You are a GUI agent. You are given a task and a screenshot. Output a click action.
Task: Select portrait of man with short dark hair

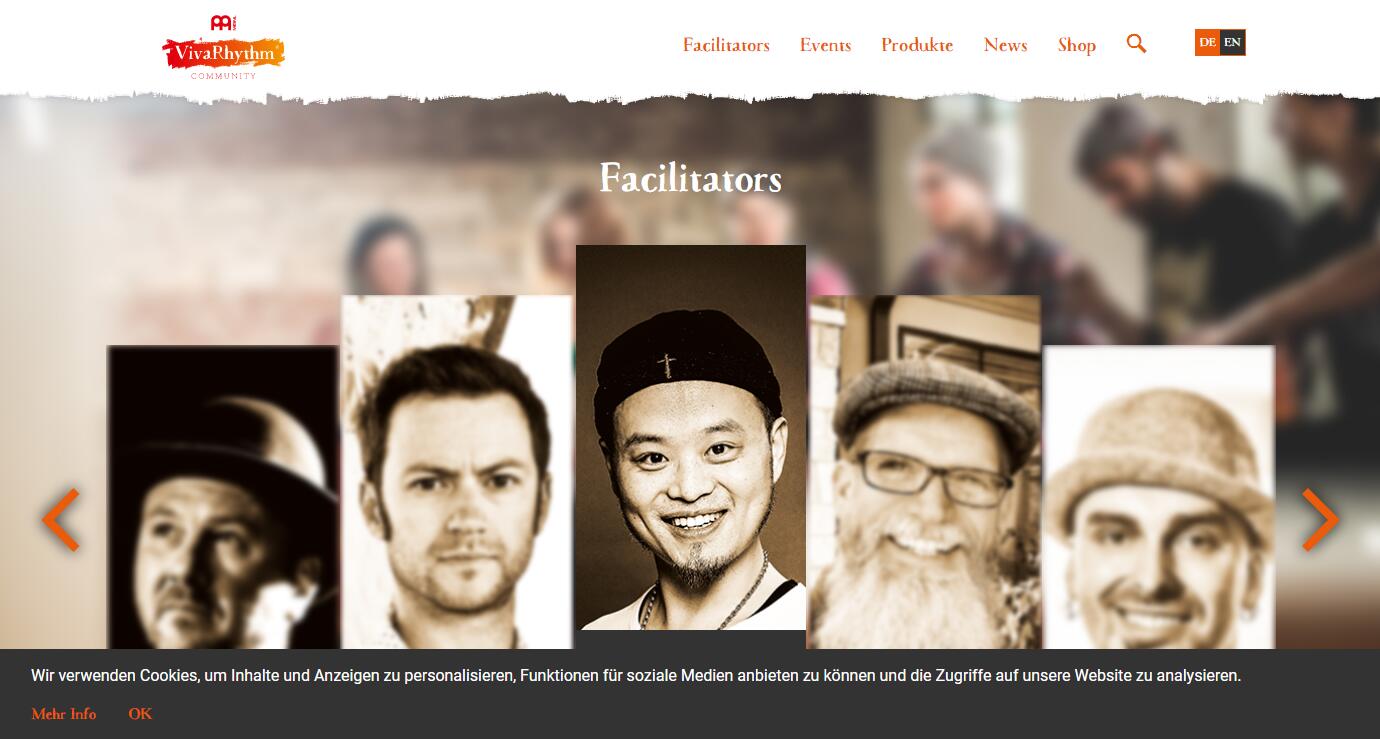tap(457, 472)
